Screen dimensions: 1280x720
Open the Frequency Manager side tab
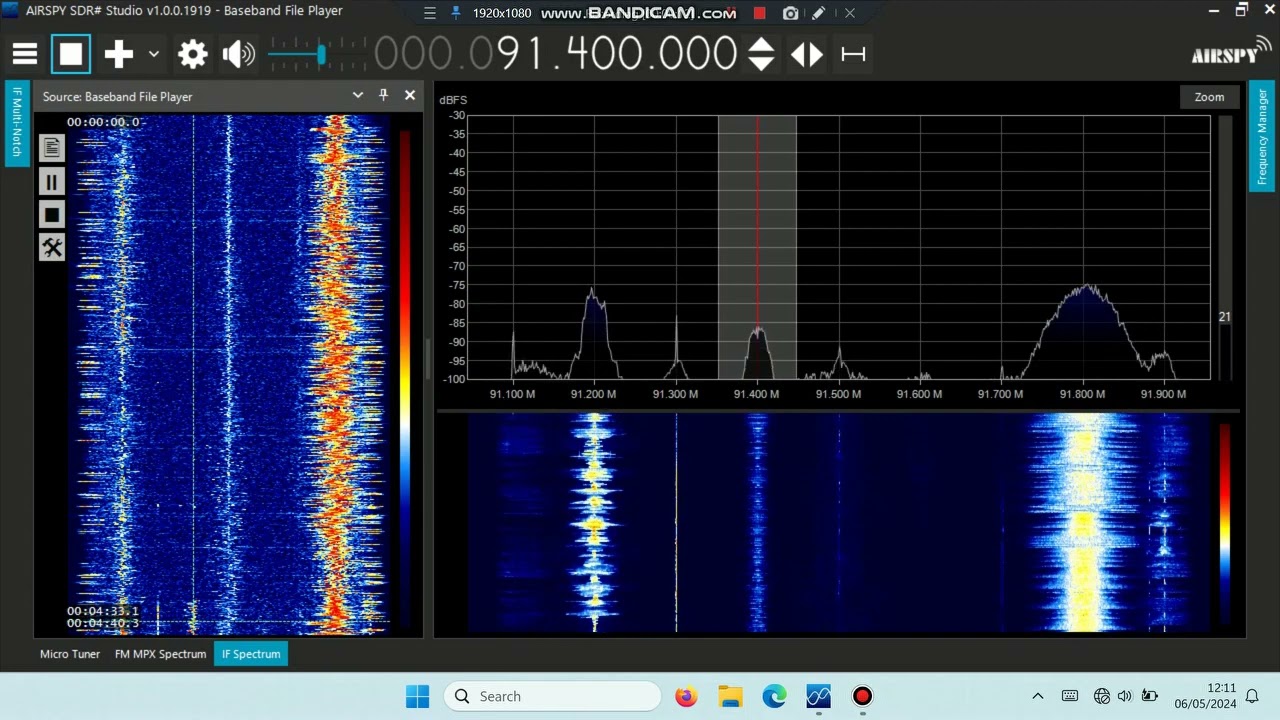coord(1262,136)
